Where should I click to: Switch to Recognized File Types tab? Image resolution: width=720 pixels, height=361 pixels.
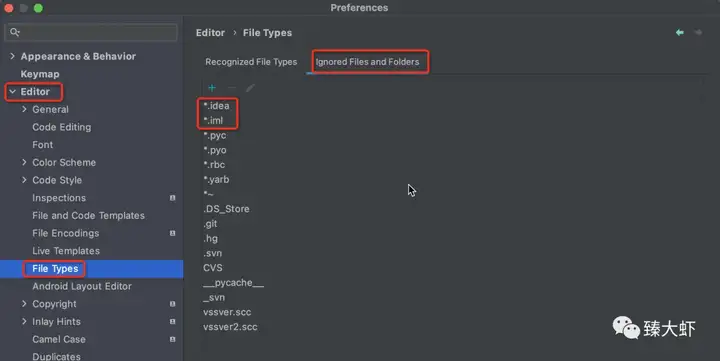tap(251, 62)
